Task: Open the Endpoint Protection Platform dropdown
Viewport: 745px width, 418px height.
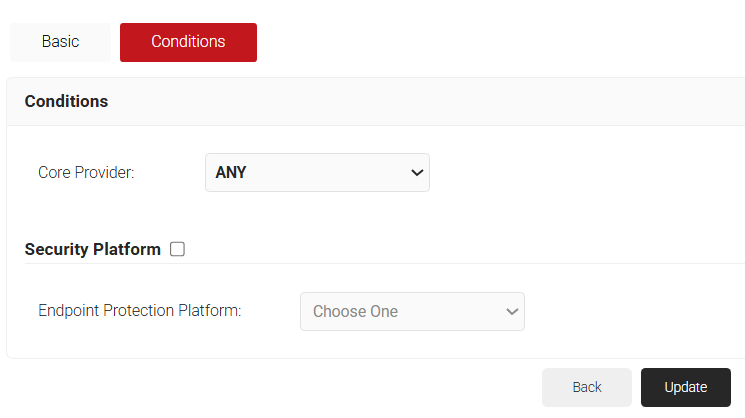Action: point(412,311)
